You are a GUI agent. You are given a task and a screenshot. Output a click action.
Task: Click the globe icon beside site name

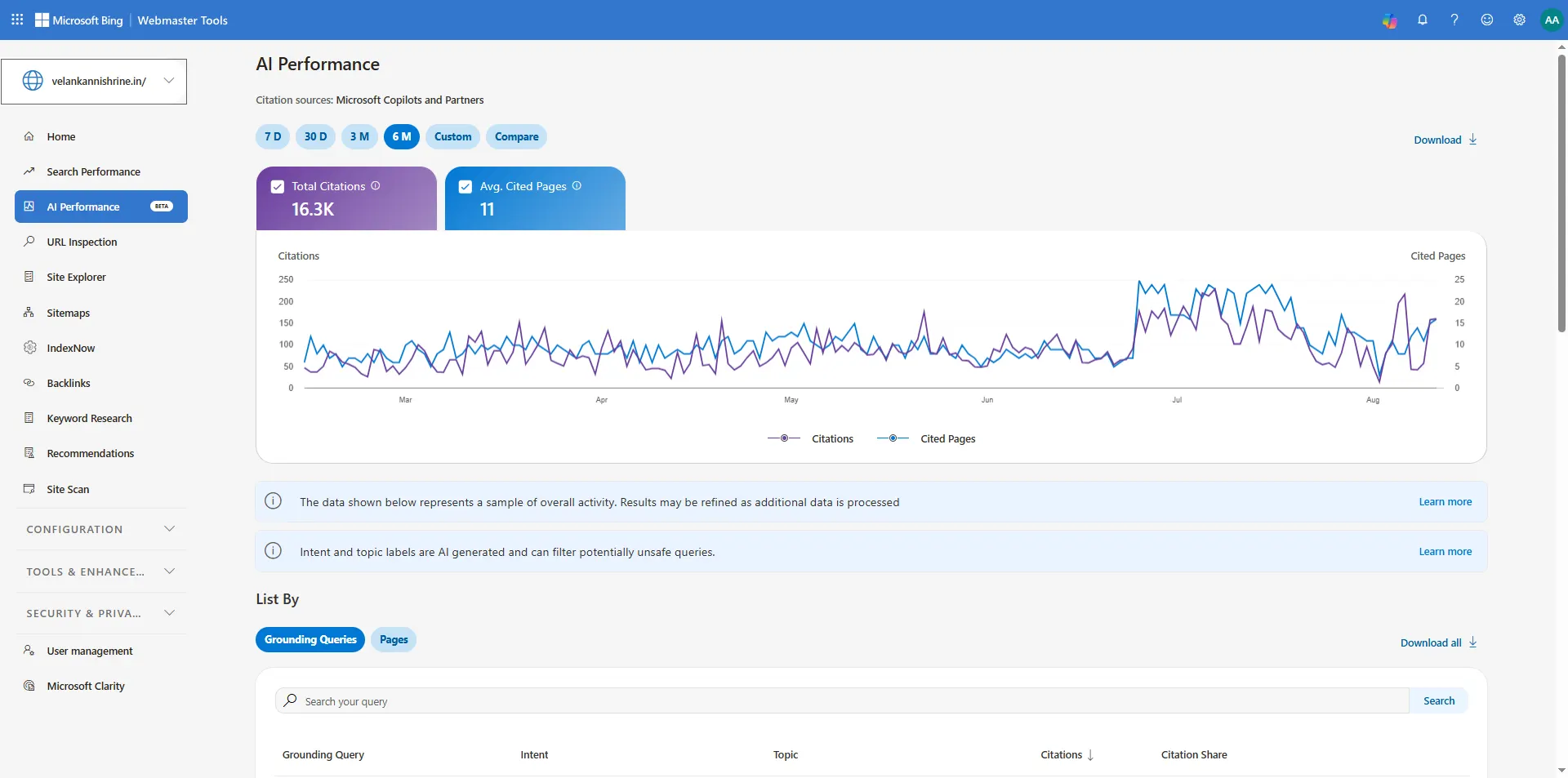(x=33, y=81)
